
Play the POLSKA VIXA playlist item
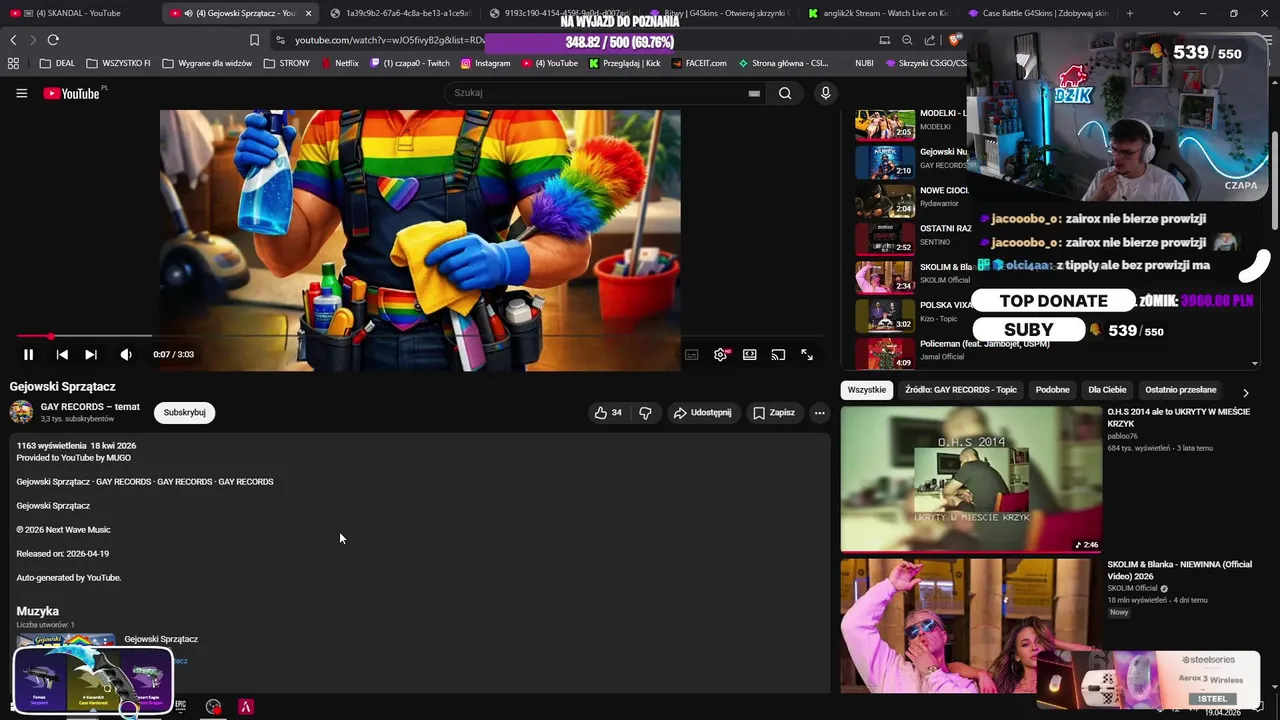point(912,314)
